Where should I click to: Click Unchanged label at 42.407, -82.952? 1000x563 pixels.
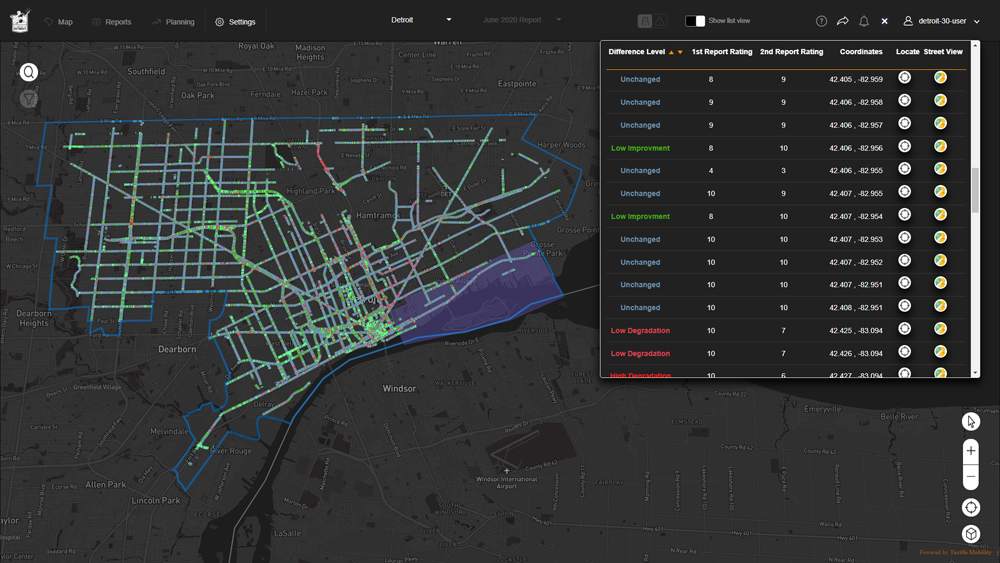pos(640,262)
